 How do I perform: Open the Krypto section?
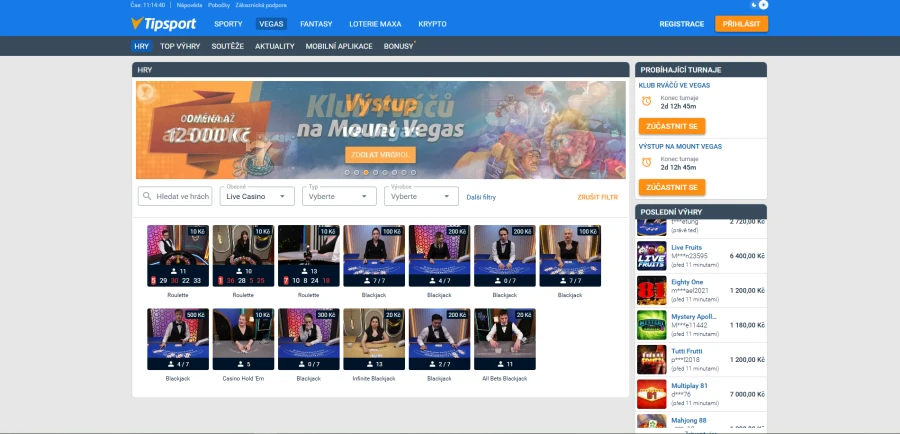(432, 24)
